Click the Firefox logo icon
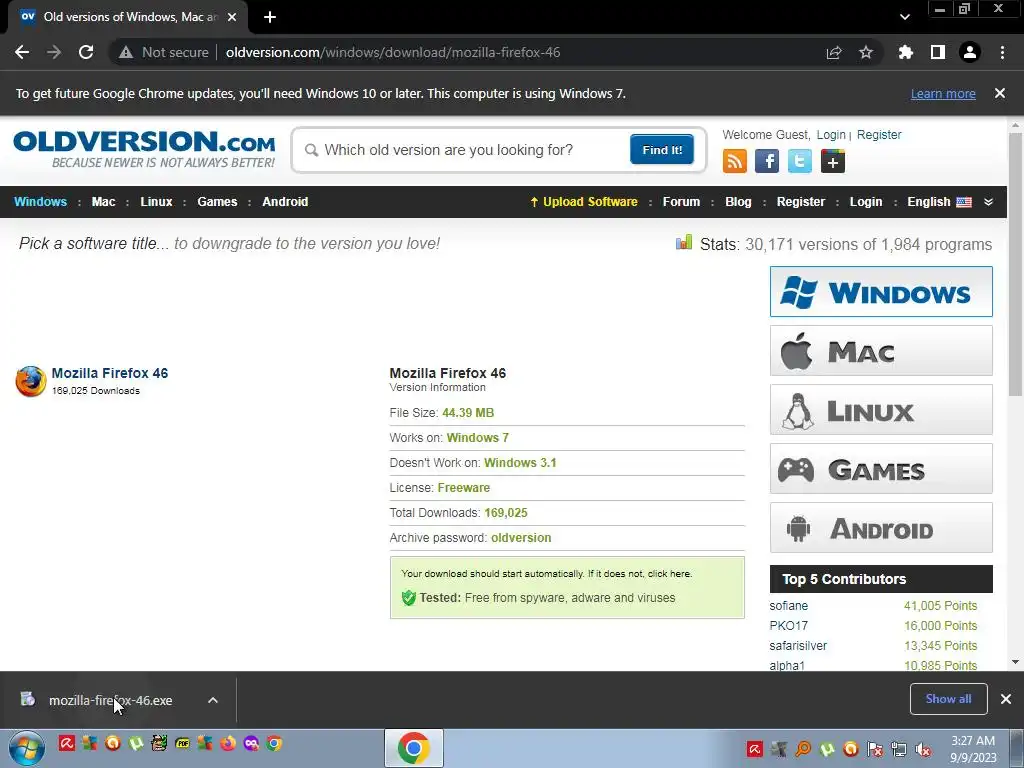This screenshot has height=768, width=1024. pos(31,381)
